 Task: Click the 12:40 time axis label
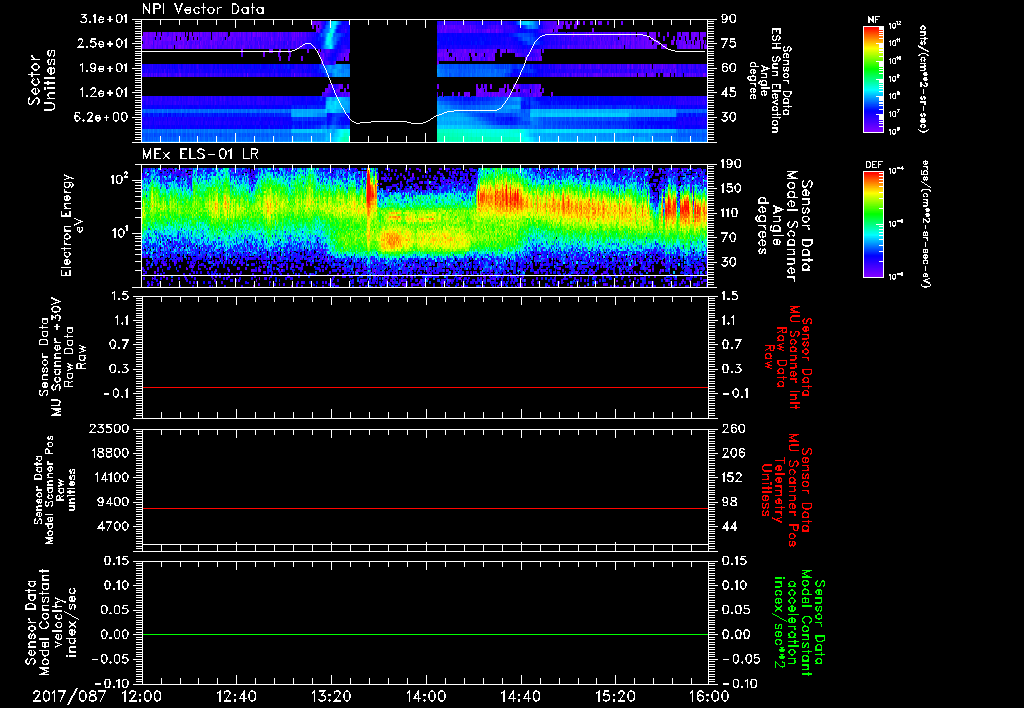[x=236, y=696]
